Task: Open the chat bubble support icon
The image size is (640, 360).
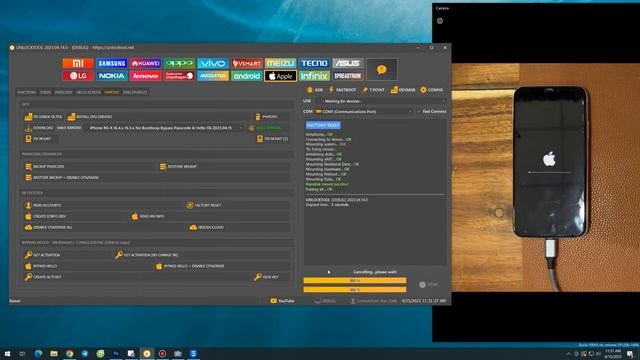Action: pos(382,69)
